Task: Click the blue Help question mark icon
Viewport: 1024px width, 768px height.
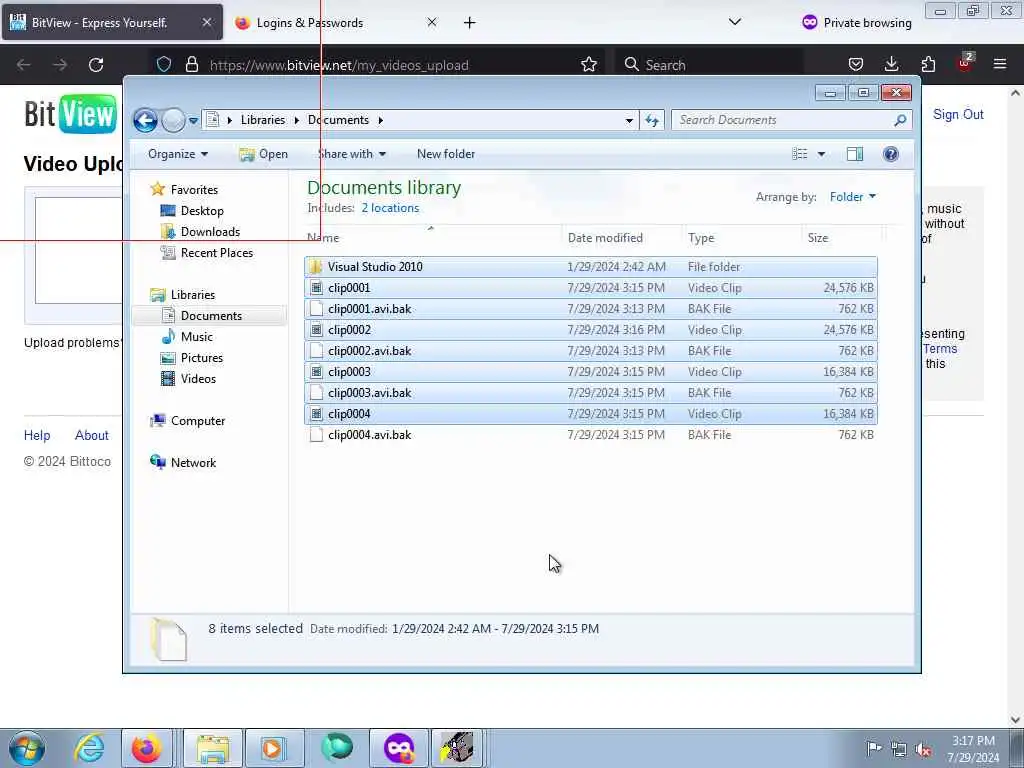Action: pyautogui.click(x=891, y=154)
